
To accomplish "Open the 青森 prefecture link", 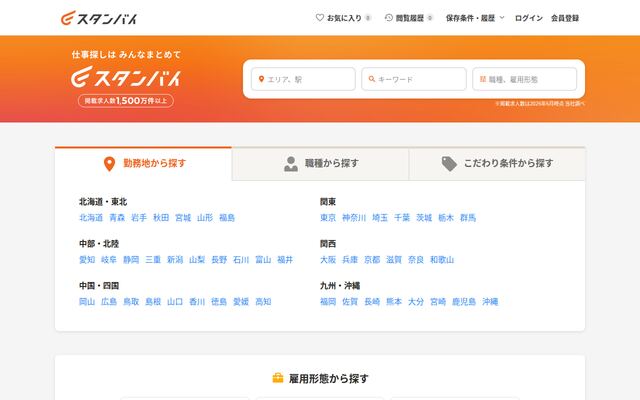I will coord(117,218).
